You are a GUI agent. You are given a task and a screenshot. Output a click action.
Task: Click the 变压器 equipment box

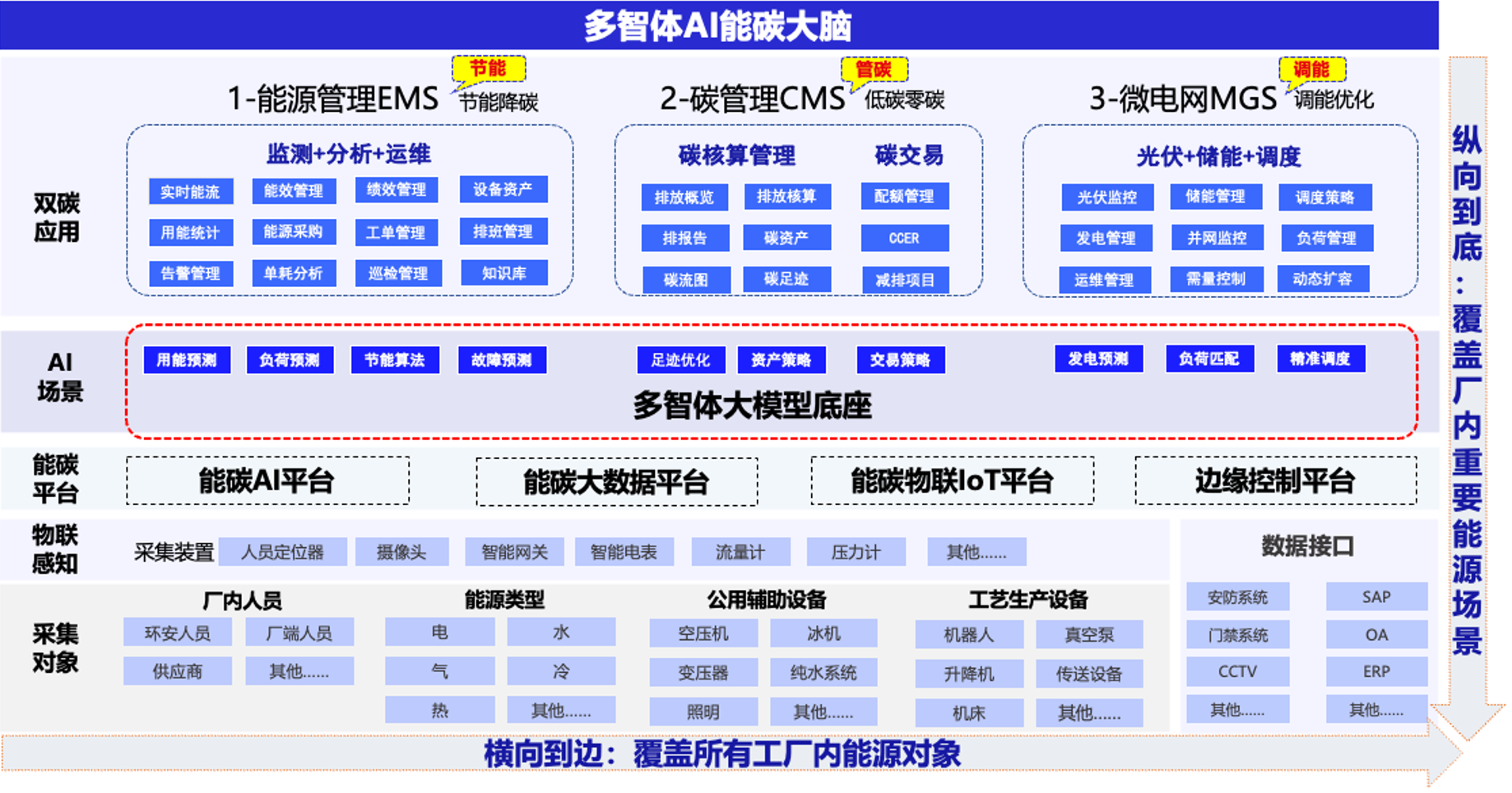tap(703, 673)
